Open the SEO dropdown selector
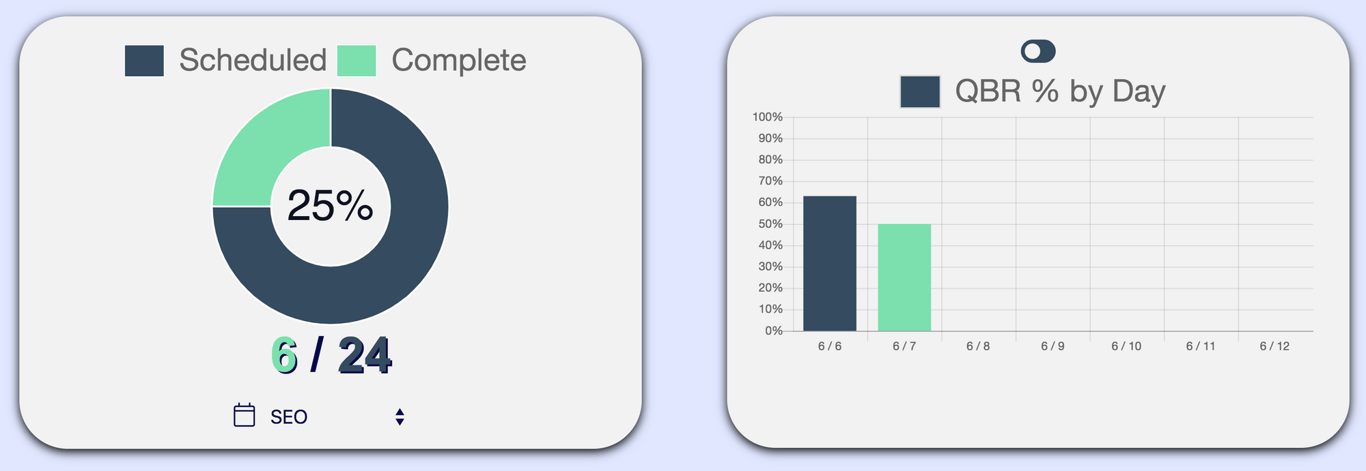The image size is (1366, 471). (330, 417)
